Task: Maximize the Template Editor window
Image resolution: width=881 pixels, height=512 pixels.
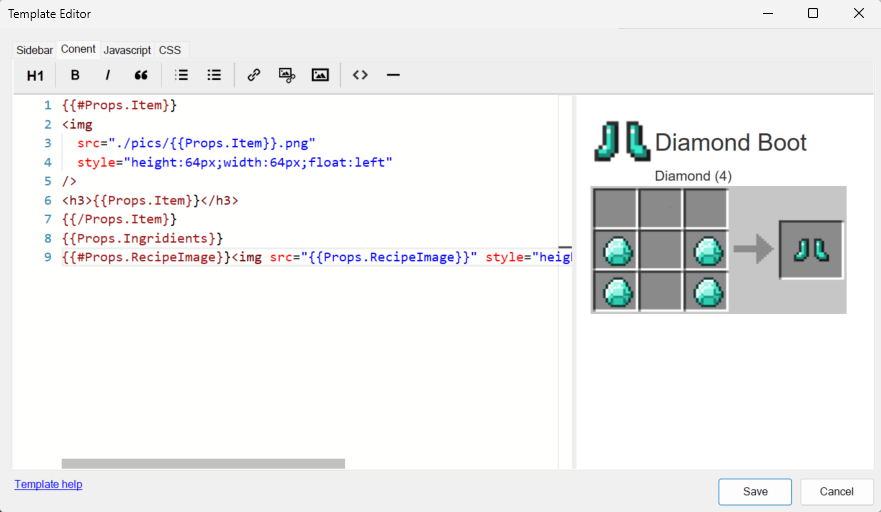Action: tap(812, 13)
